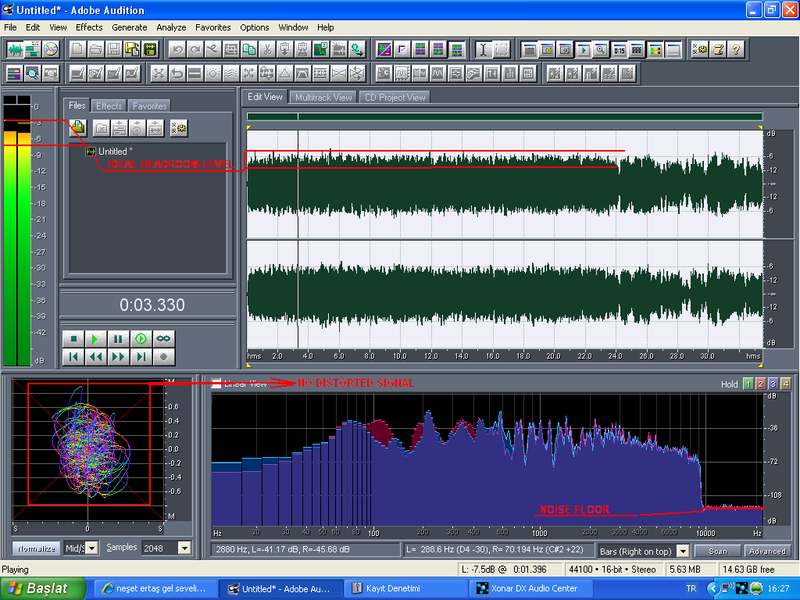
Task: Click the Open file folder icon
Action: pyautogui.click(x=94, y=49)
